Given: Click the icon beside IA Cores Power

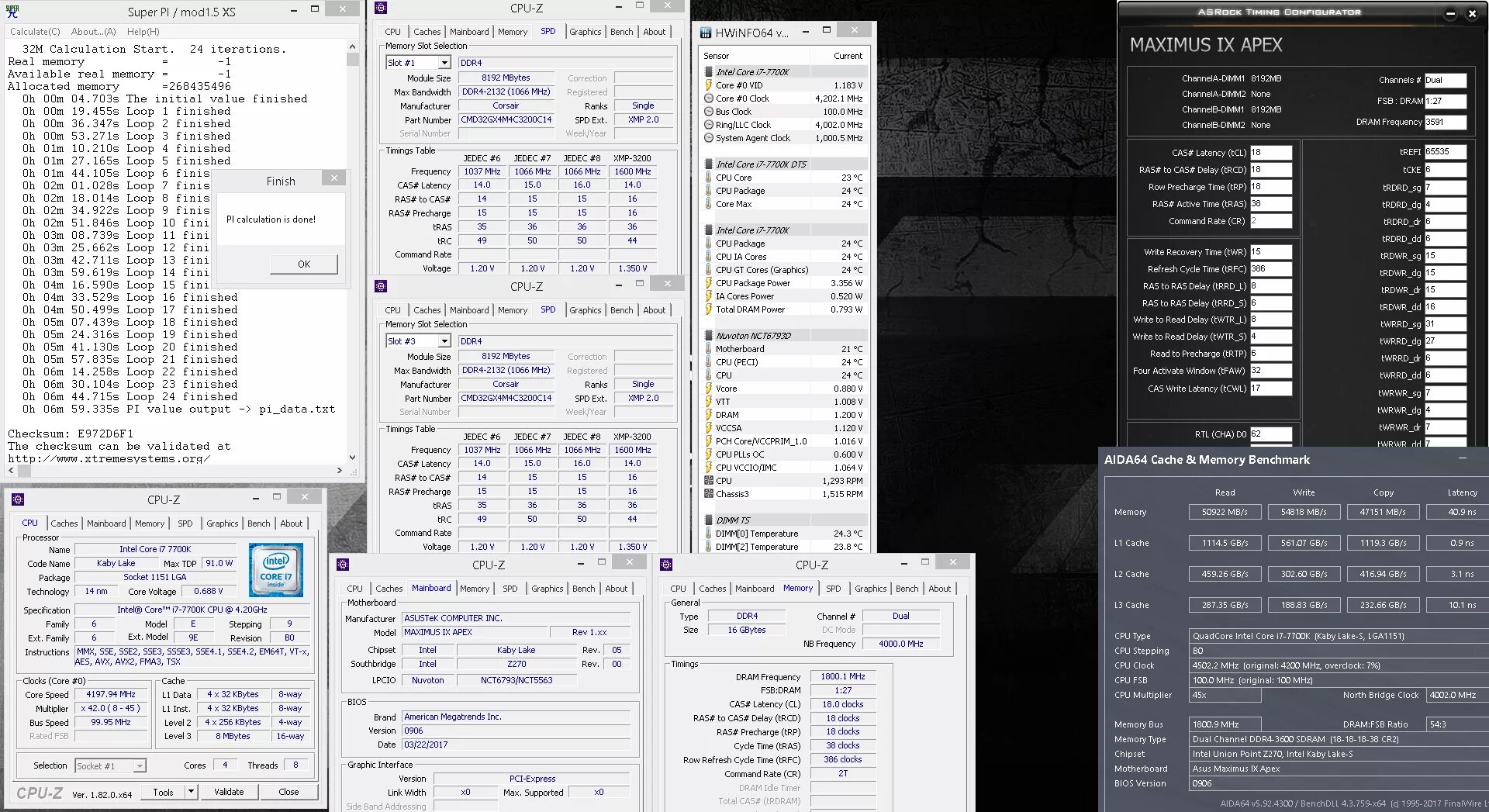Looking at the screenshot, I should (x=709, y=296).
